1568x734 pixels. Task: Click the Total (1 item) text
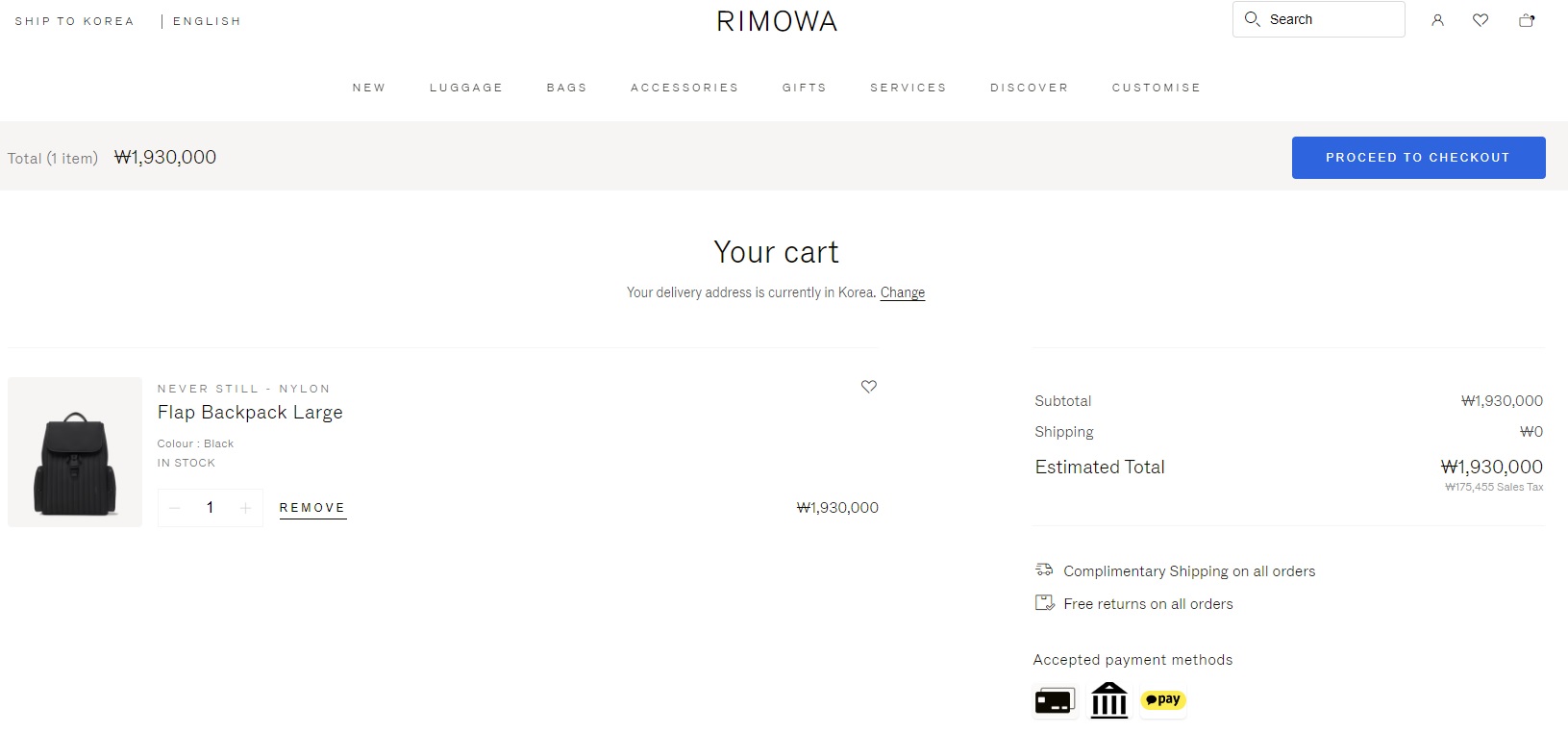(53, 159)
